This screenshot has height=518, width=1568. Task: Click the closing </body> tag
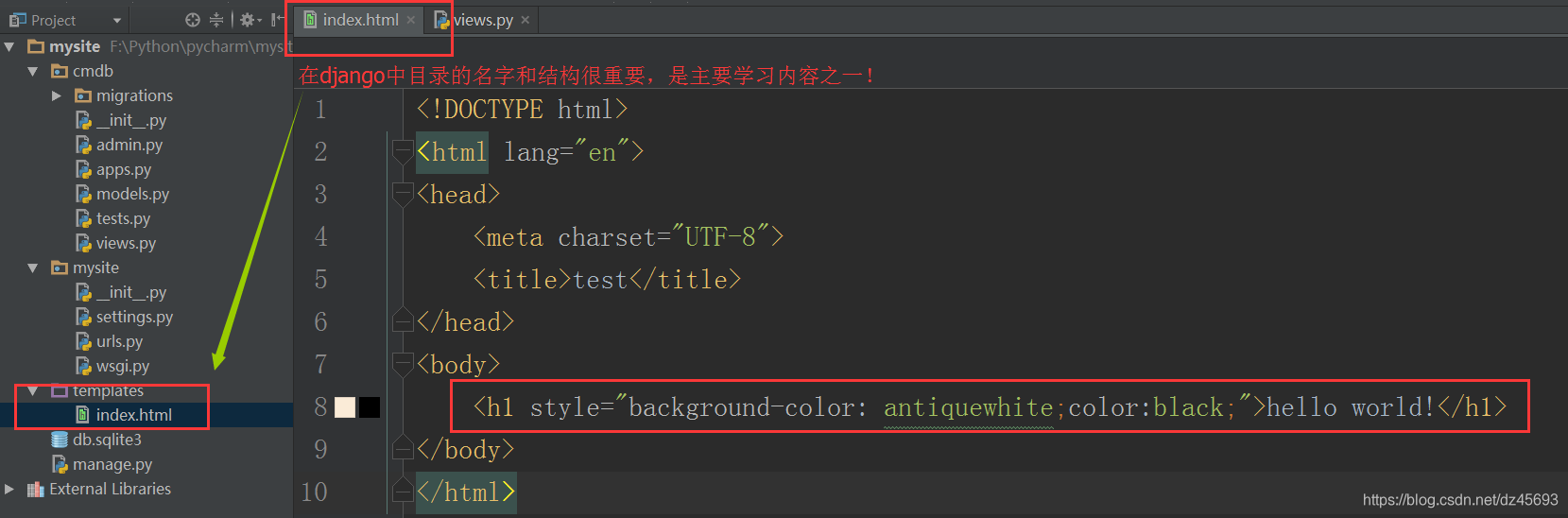pyautogui.click(x=465, y=450)
